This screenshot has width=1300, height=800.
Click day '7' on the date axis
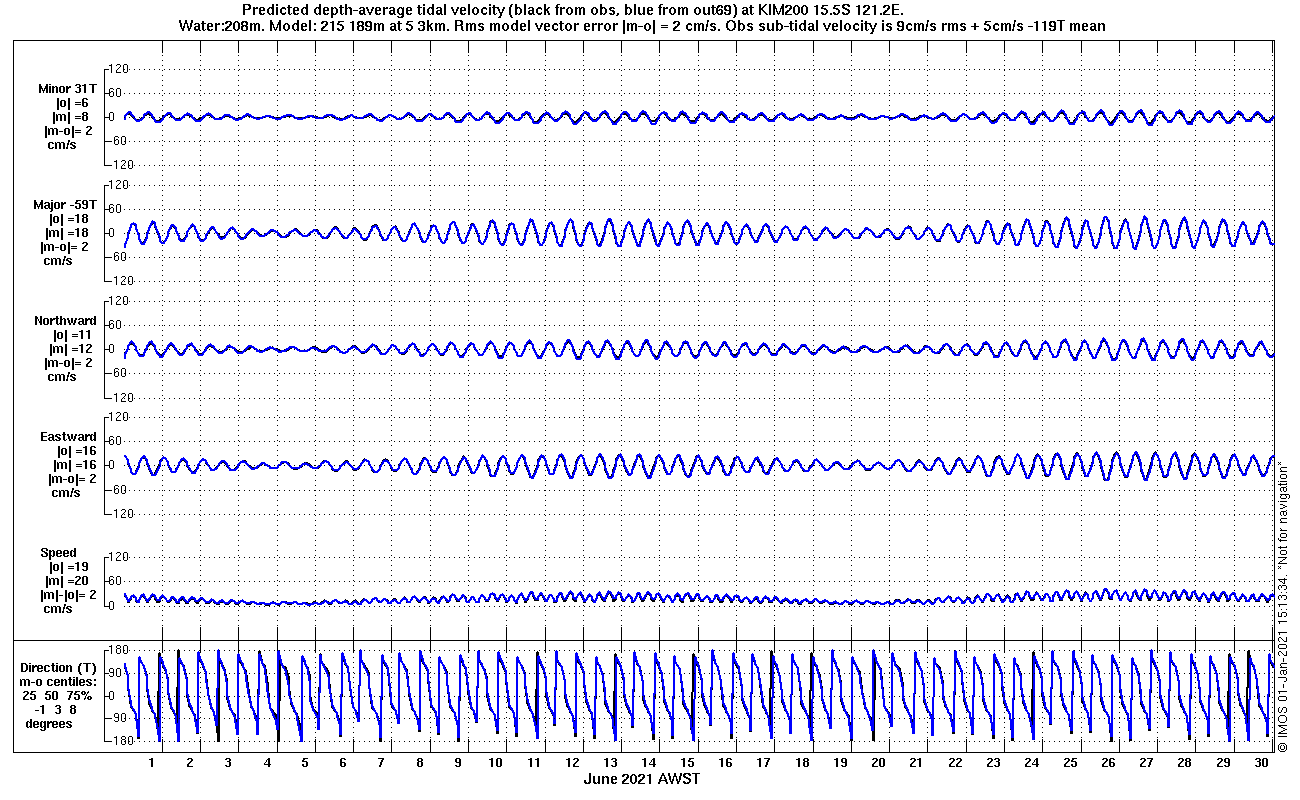click(381, 763)
